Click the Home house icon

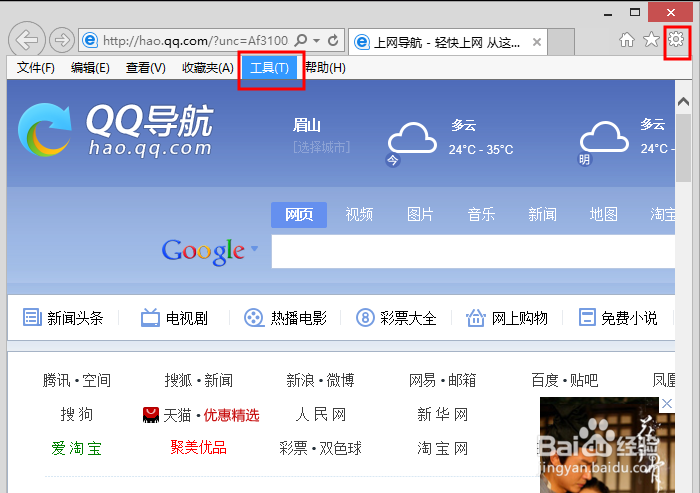tap(627, 40)
